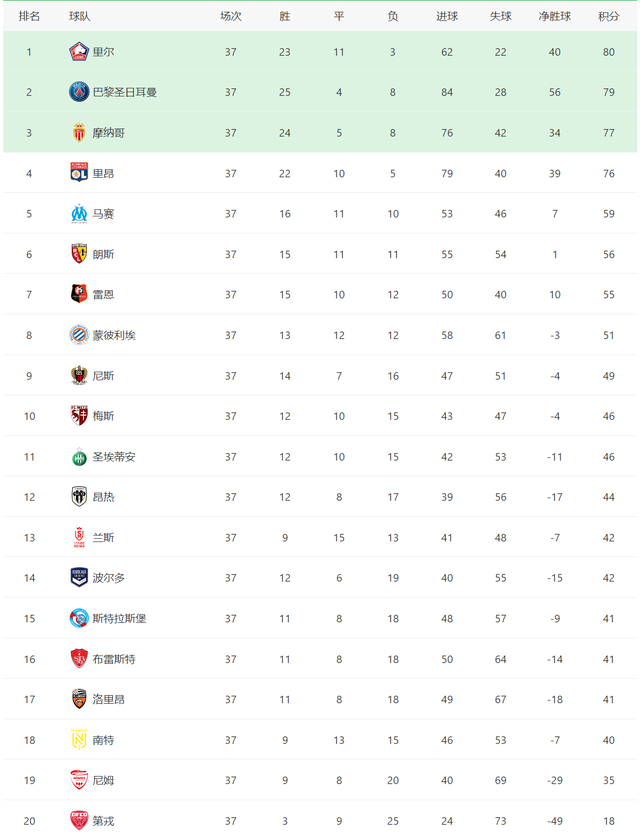Viewport: 640px width, 836px height.
Task: Click the Dijon (第戎) team name
Action: click(103, 821)
